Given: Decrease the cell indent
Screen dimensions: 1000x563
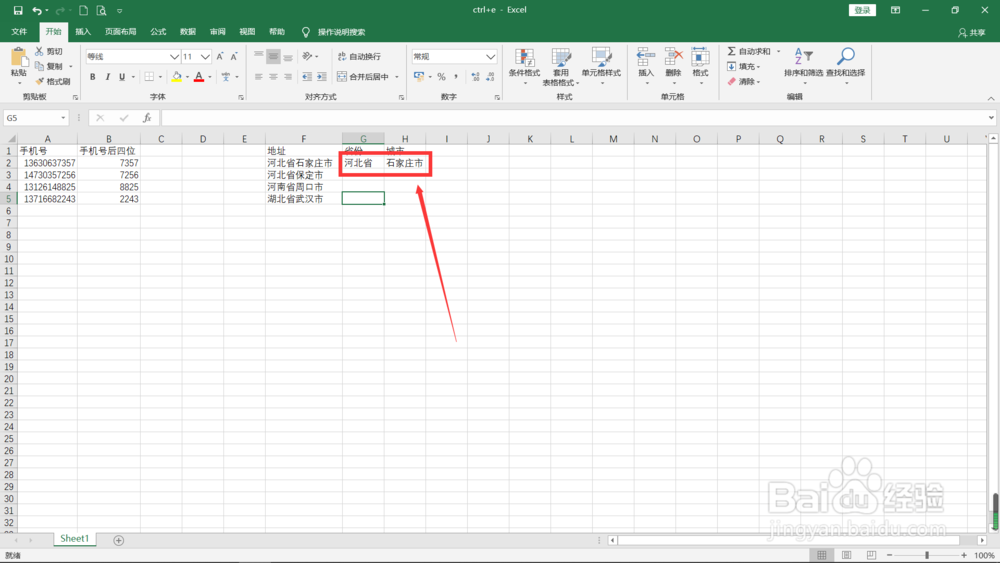Looking at the screenshot, I should pyautogui.click(x=307, y=77).
